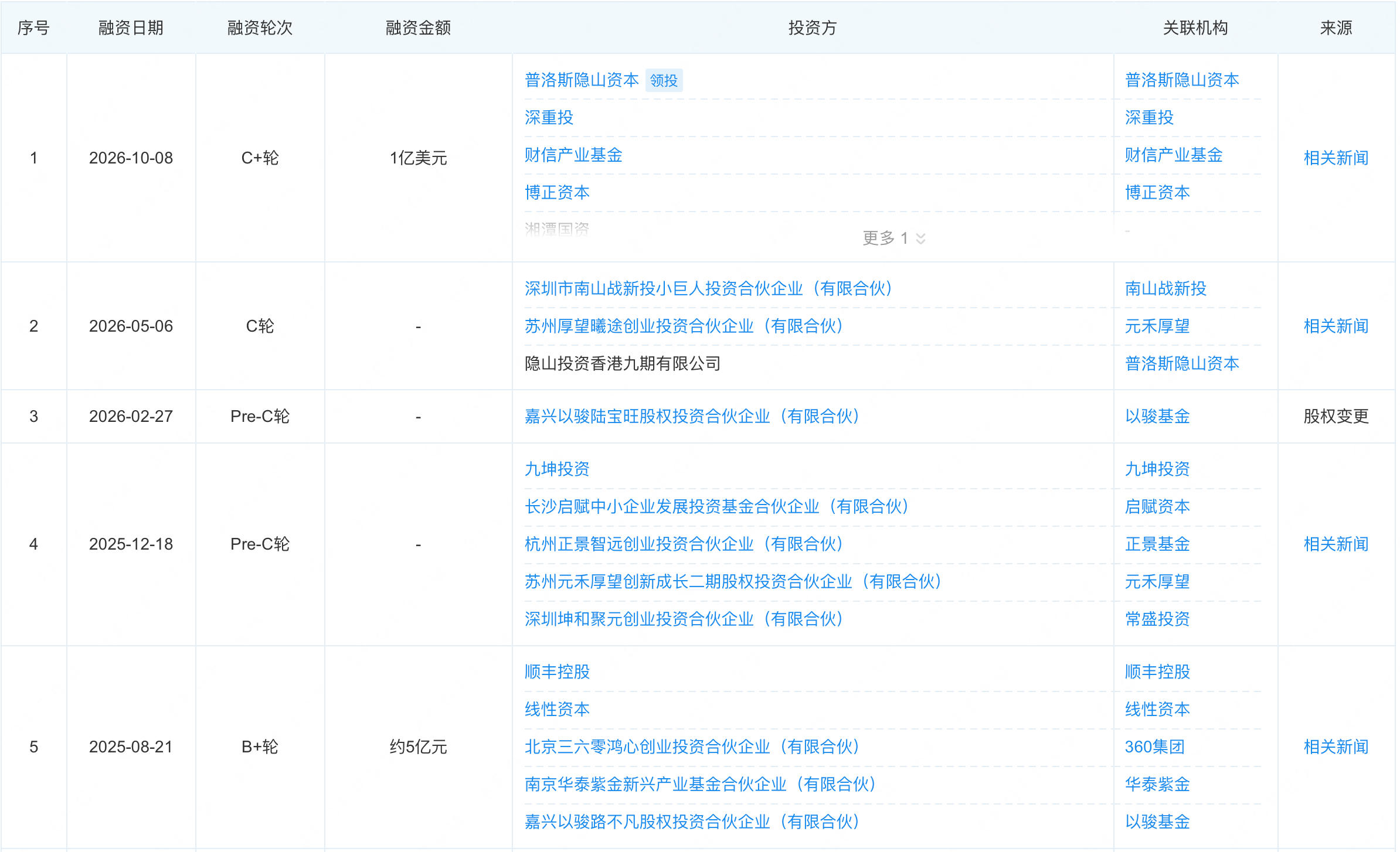Expand the 更多 1 investors list

pos(894,238)
